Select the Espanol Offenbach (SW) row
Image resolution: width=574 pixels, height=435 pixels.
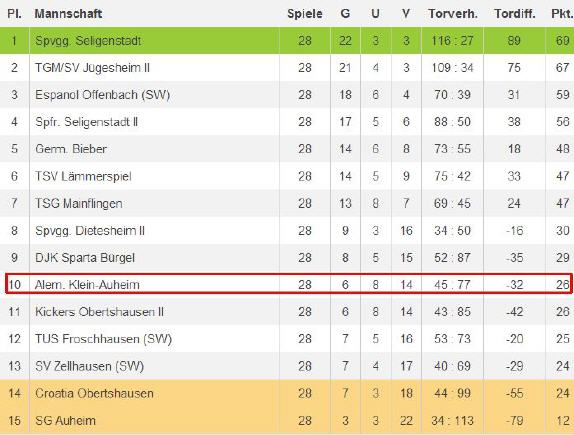287,95
